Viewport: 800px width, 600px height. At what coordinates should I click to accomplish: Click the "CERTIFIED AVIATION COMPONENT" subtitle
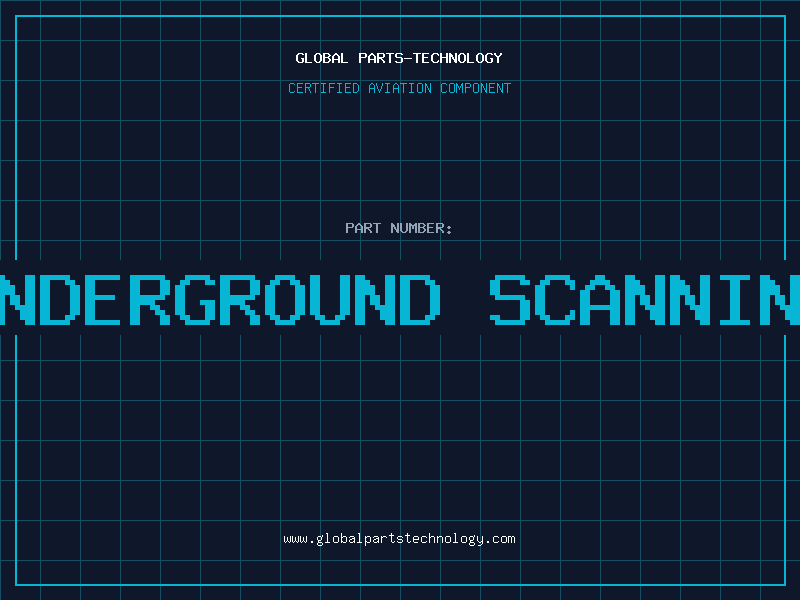click(x=399, y=88)
